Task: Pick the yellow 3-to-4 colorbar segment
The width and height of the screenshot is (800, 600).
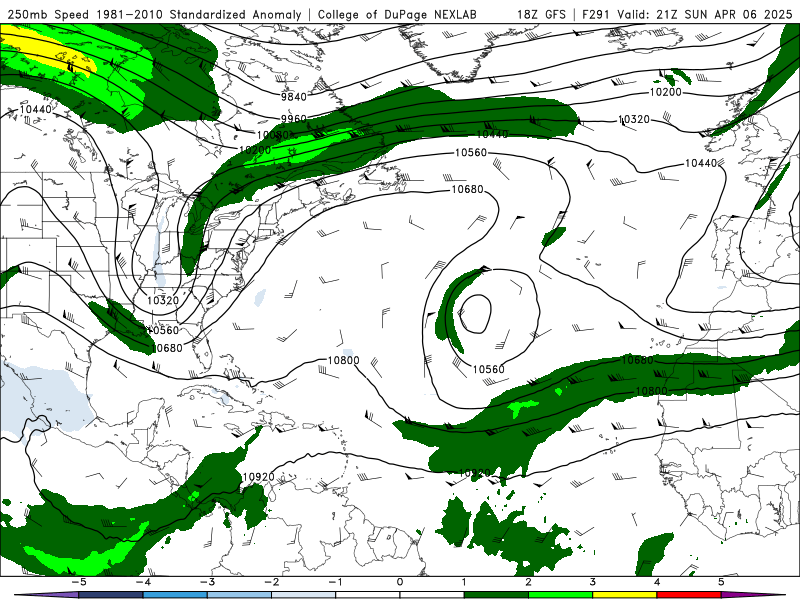Action: pos(624,595)
